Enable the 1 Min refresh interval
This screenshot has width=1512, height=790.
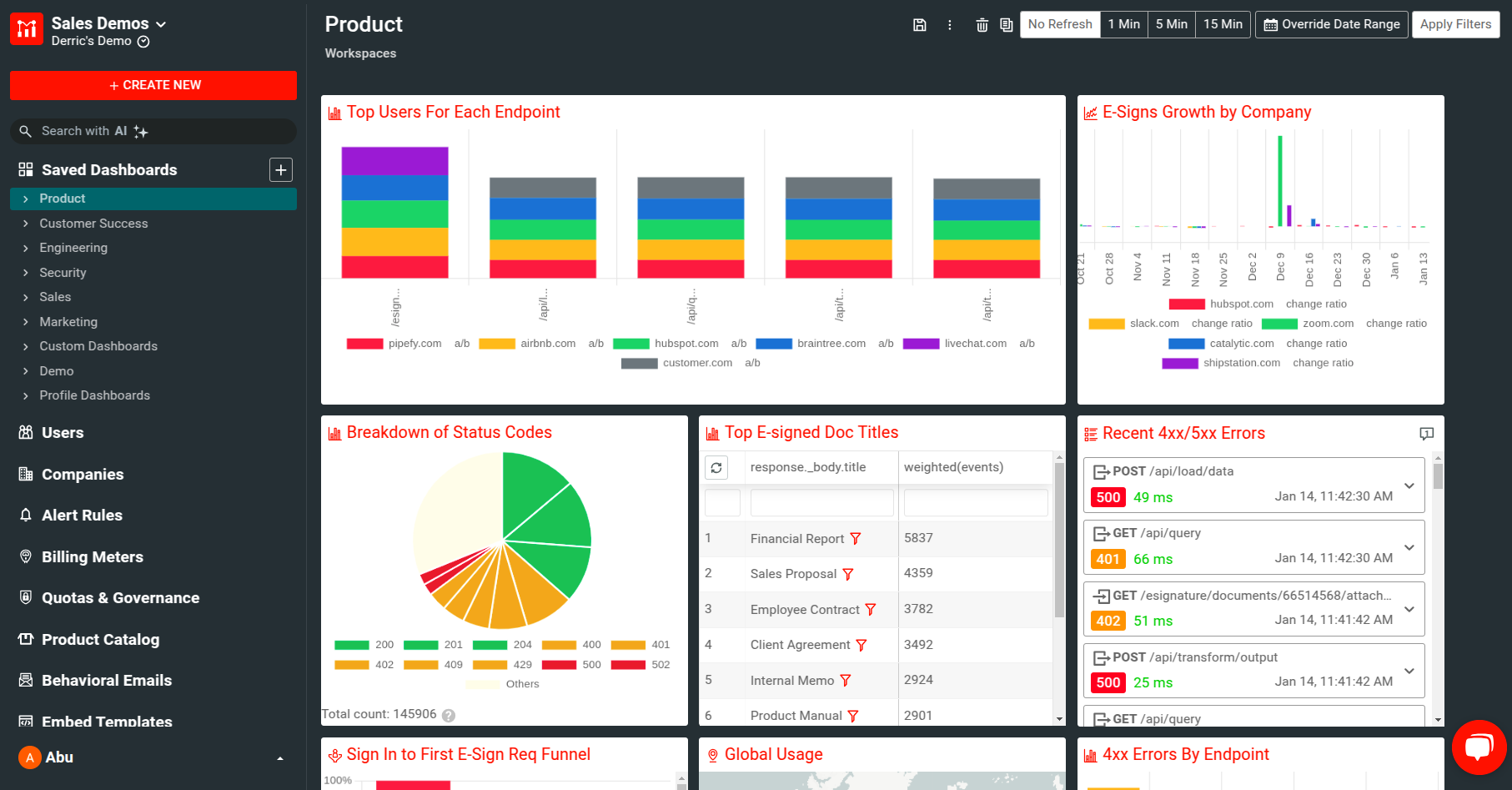pyautogui.click(x=1123, y=24)
